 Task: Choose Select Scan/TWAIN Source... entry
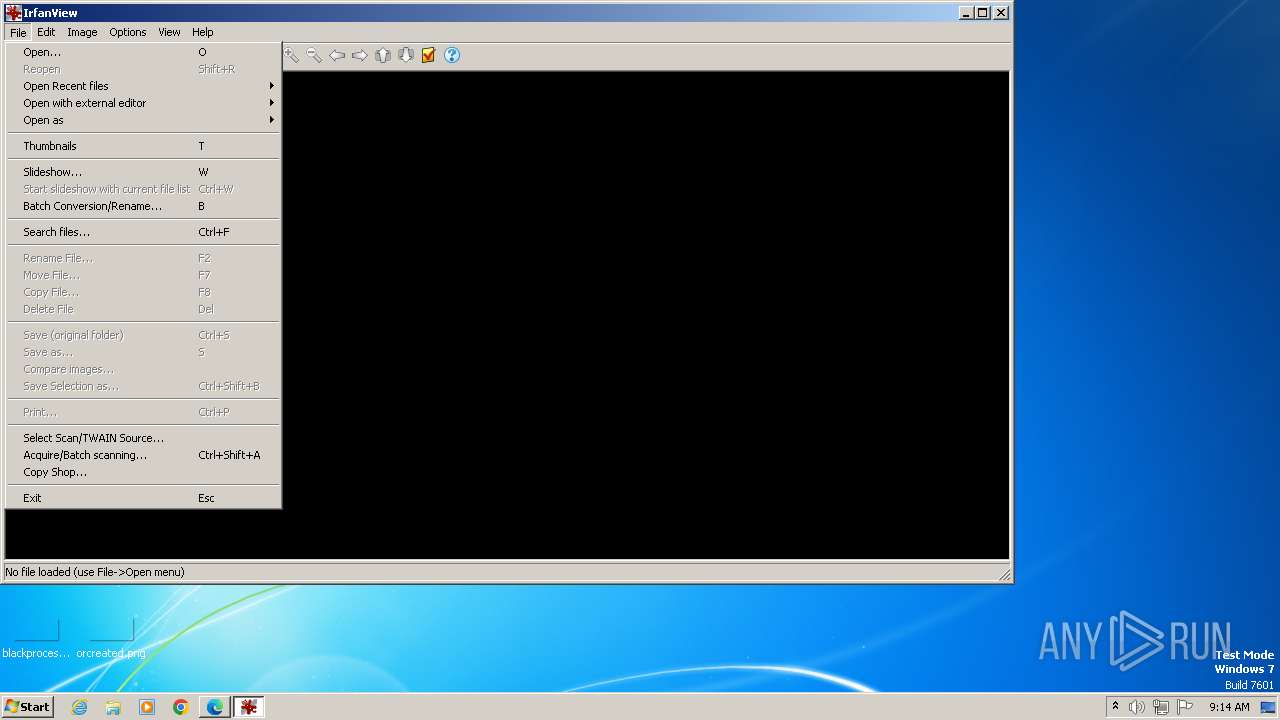pos(143,438)
